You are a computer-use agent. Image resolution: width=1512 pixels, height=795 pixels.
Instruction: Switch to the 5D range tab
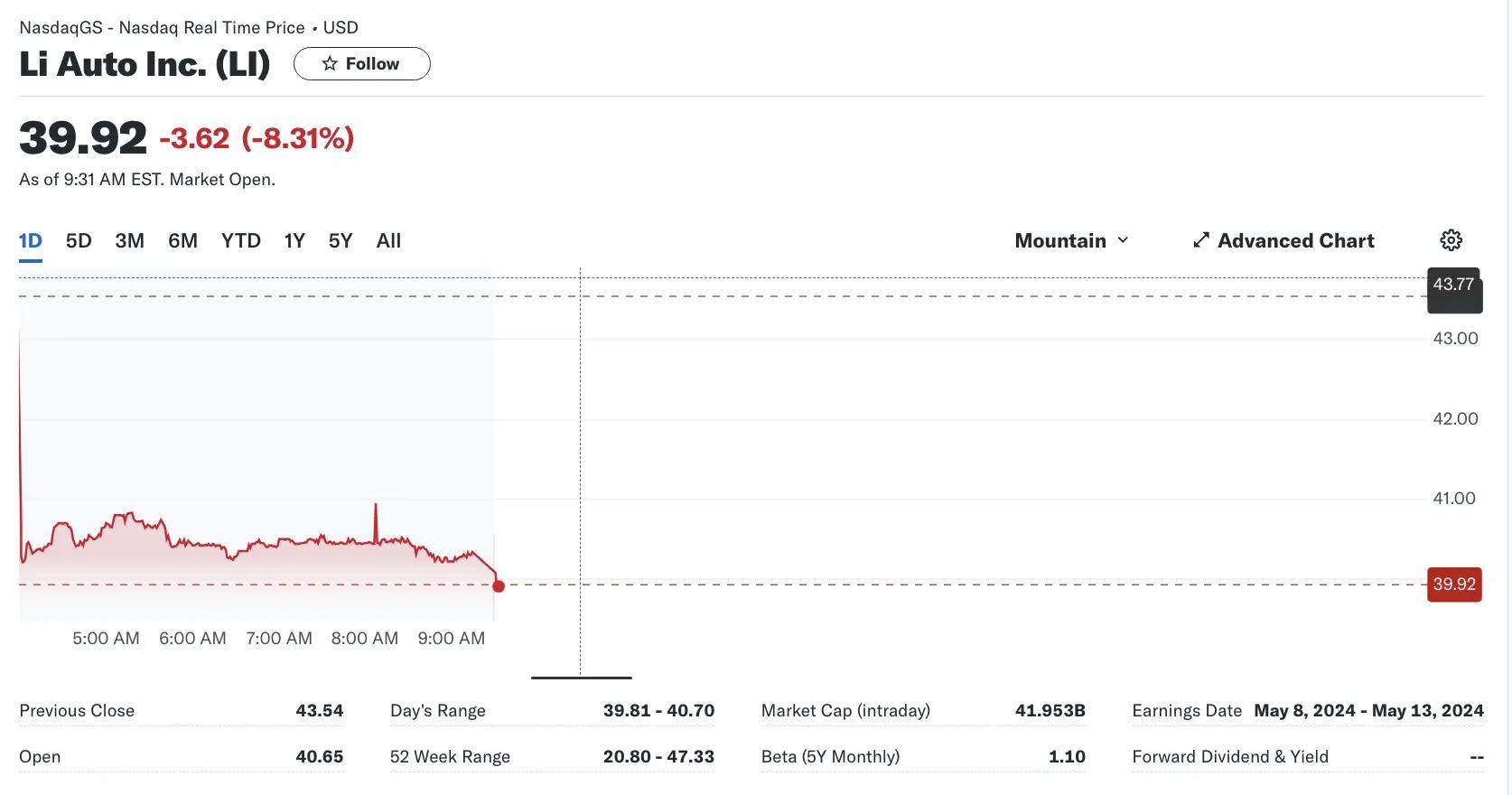pyautogui.click(x=79, y=240)
